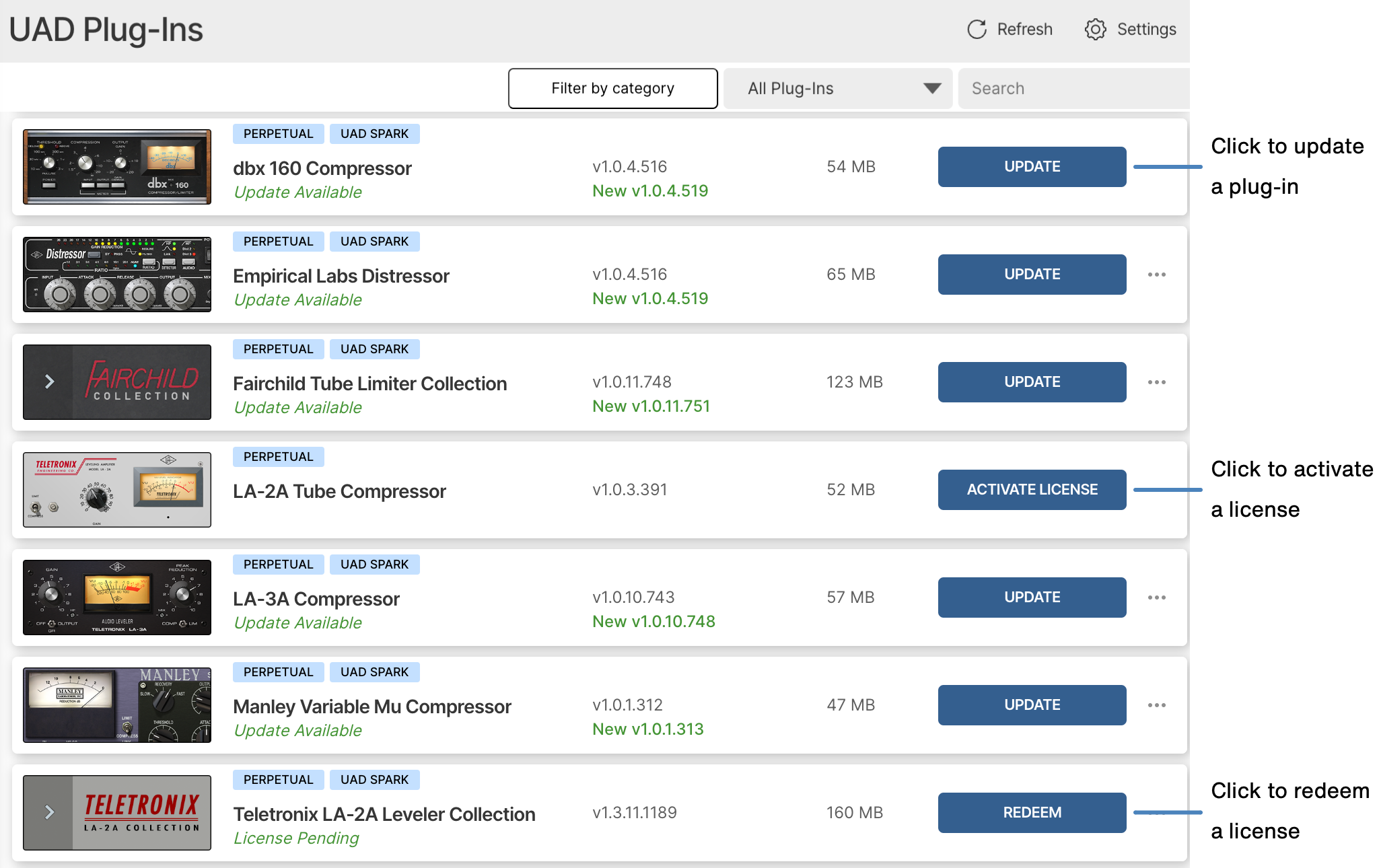Viewport: 1377px width, 868px height.
Task: Click the Refresh circular arrow icon
Action: [977, 30]
